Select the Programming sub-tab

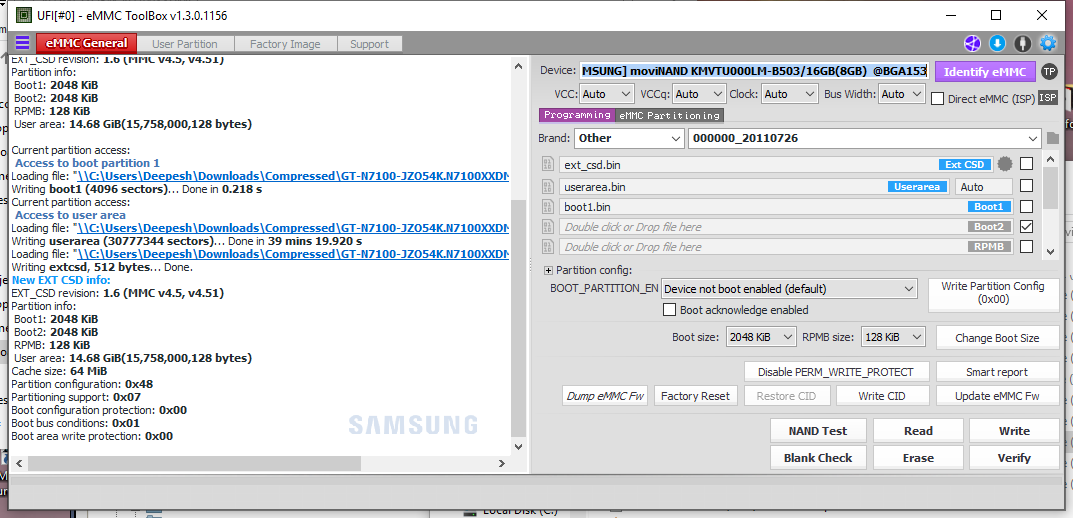[x=577, y=115]
